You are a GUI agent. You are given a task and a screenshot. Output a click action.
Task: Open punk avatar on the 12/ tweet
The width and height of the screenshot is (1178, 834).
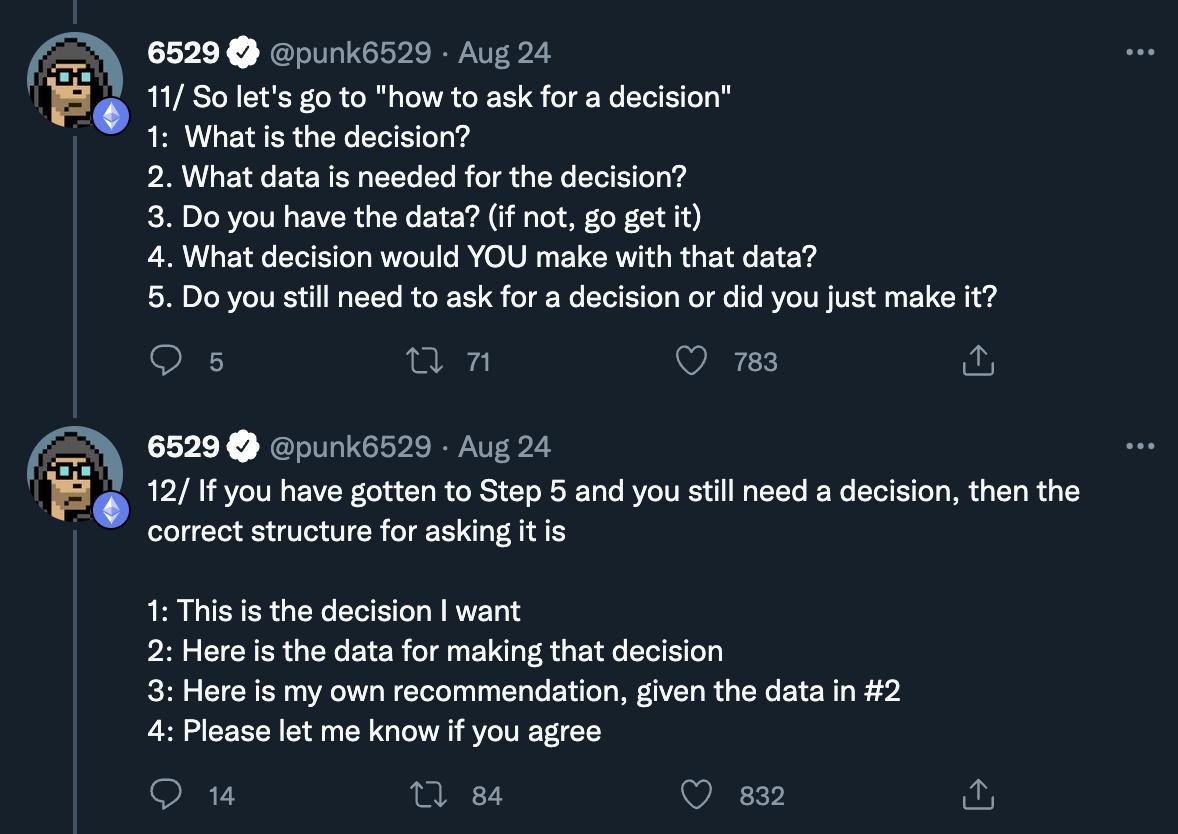click(x=73, y=474)
